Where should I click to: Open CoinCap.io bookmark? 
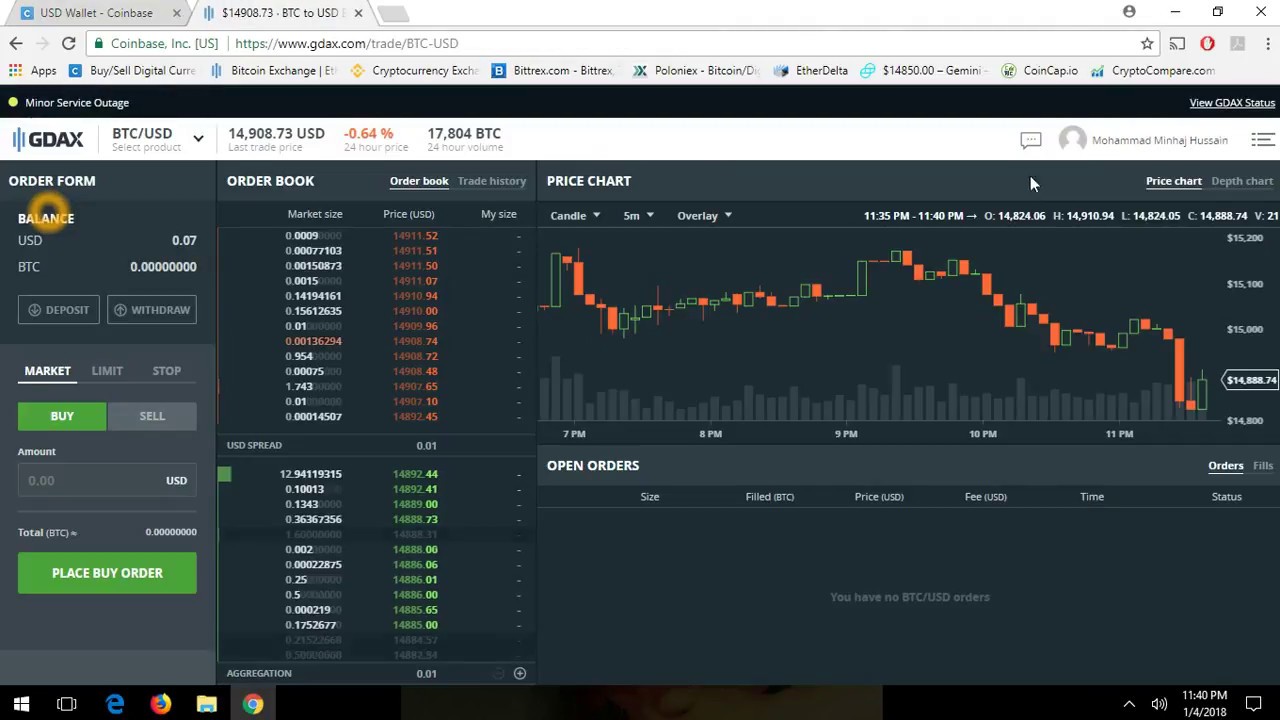[x=1040, y=71]
